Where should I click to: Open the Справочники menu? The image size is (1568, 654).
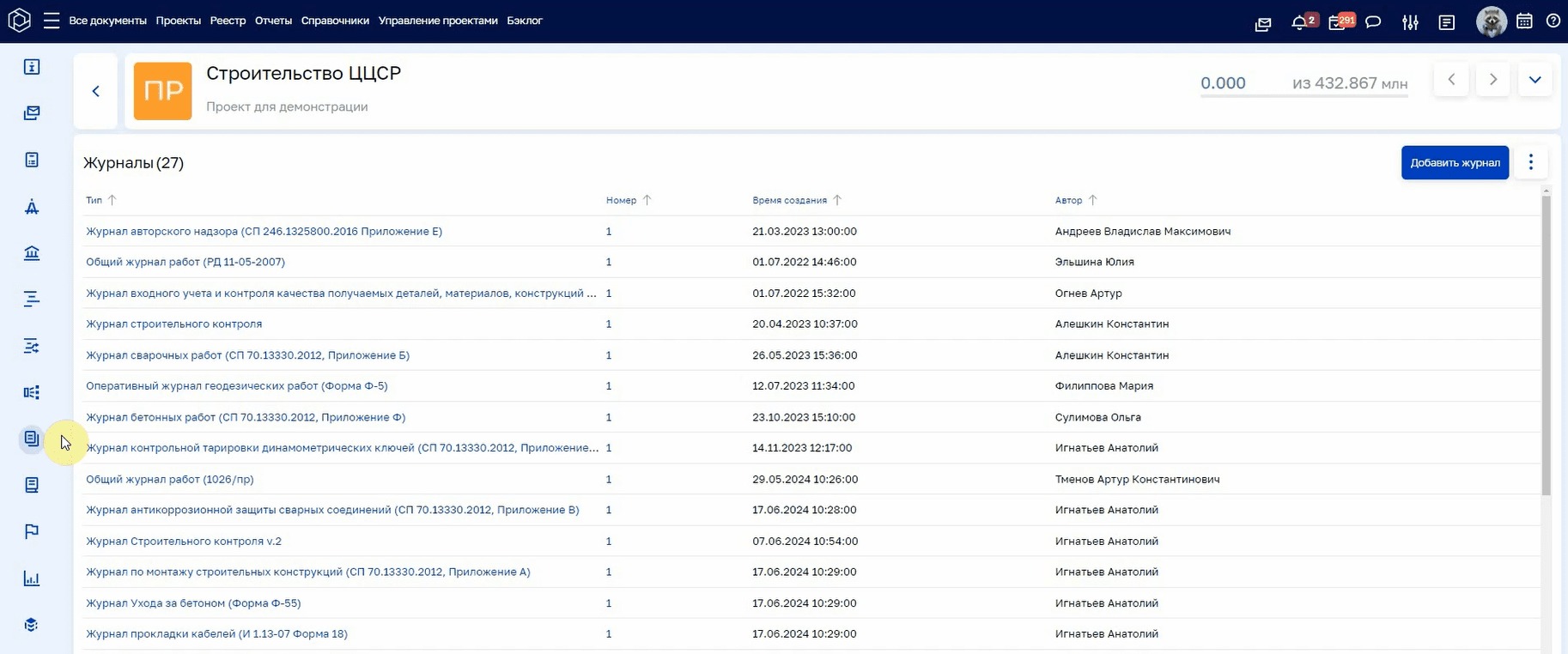click(x=335, y=21)
